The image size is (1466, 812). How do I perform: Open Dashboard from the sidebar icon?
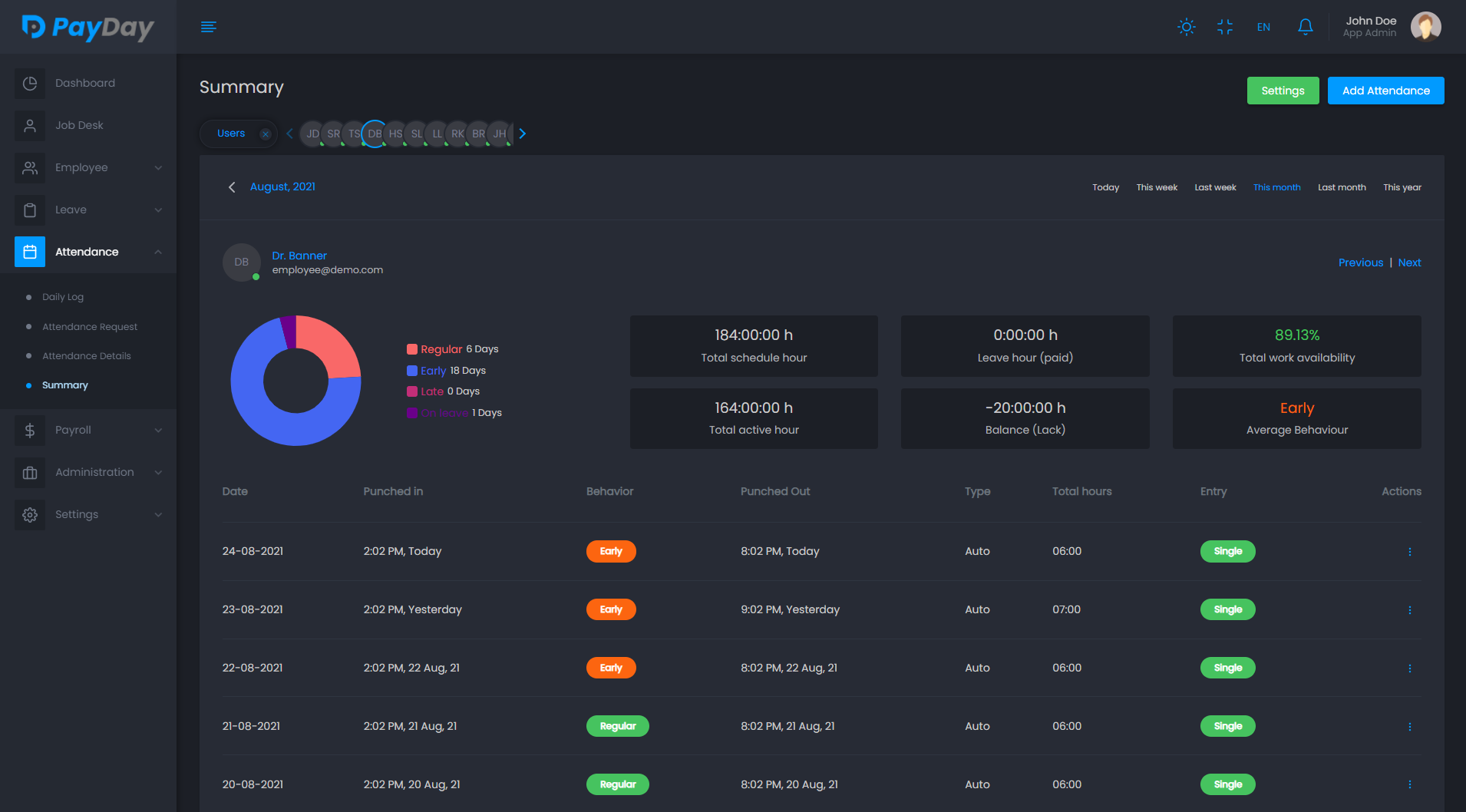click(x=30, y=83)
